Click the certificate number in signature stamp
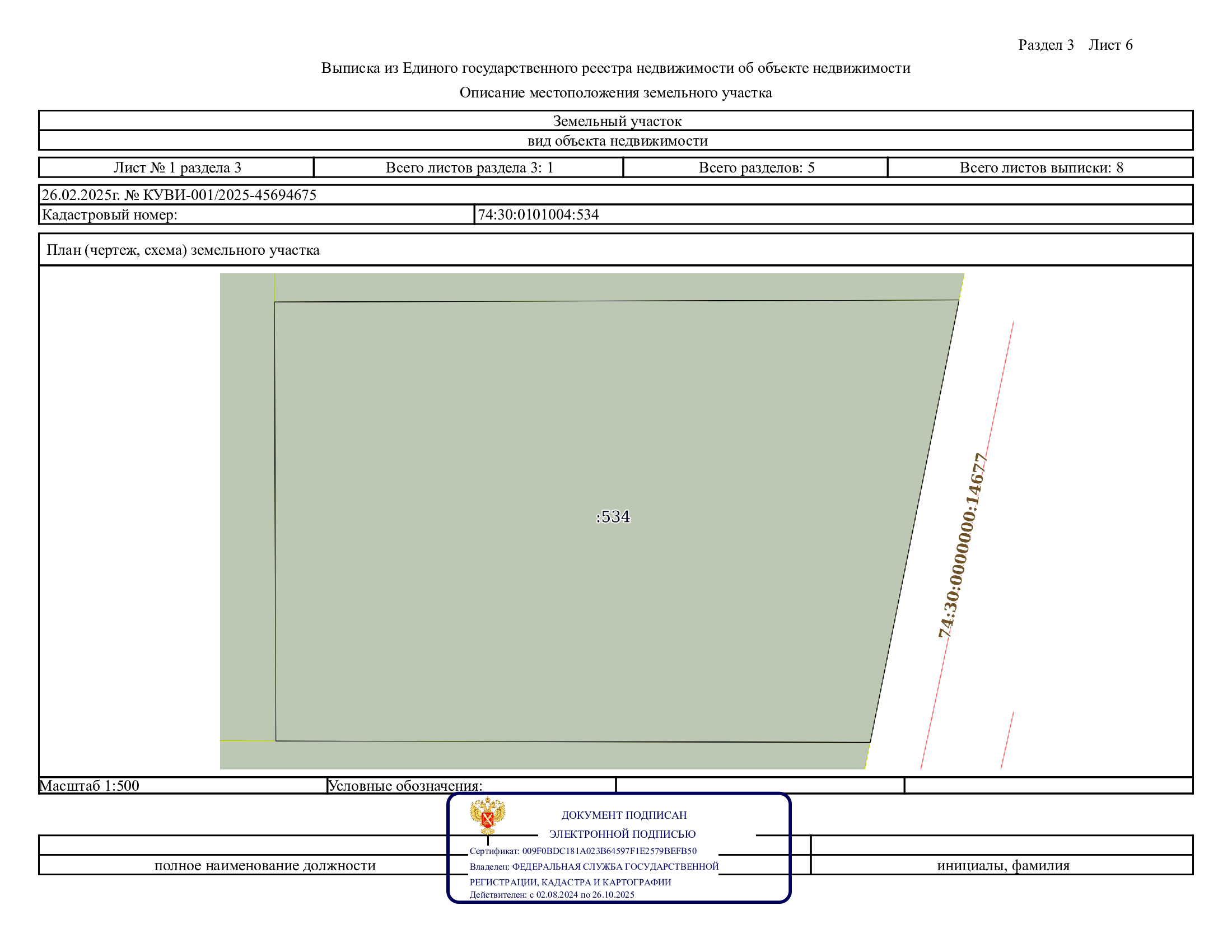Image resolution: width=1232 pixels, height=952 pixels. coord(609,851)
